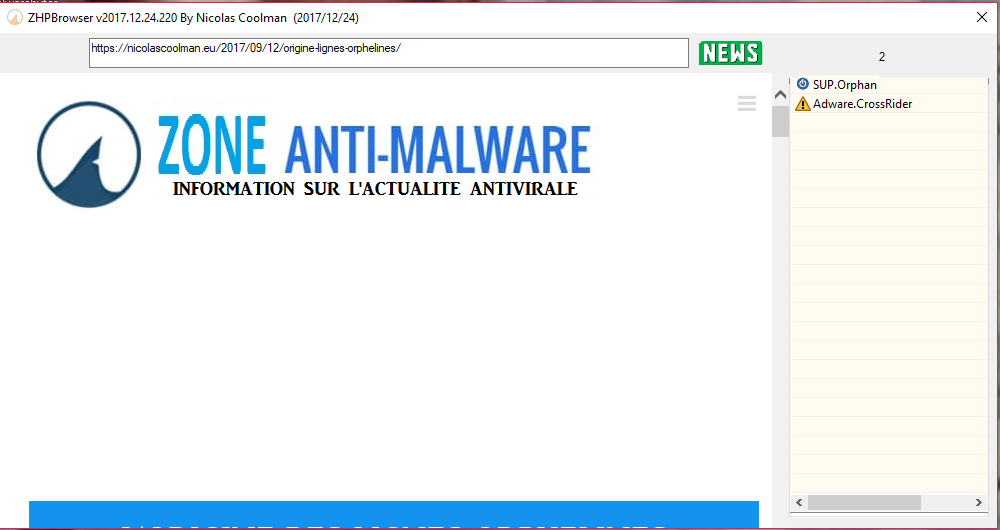Click the webpage scroll up arrow
Image resolution: width=1000 pixels, height=530 pixels.
(x=780, y=95)
